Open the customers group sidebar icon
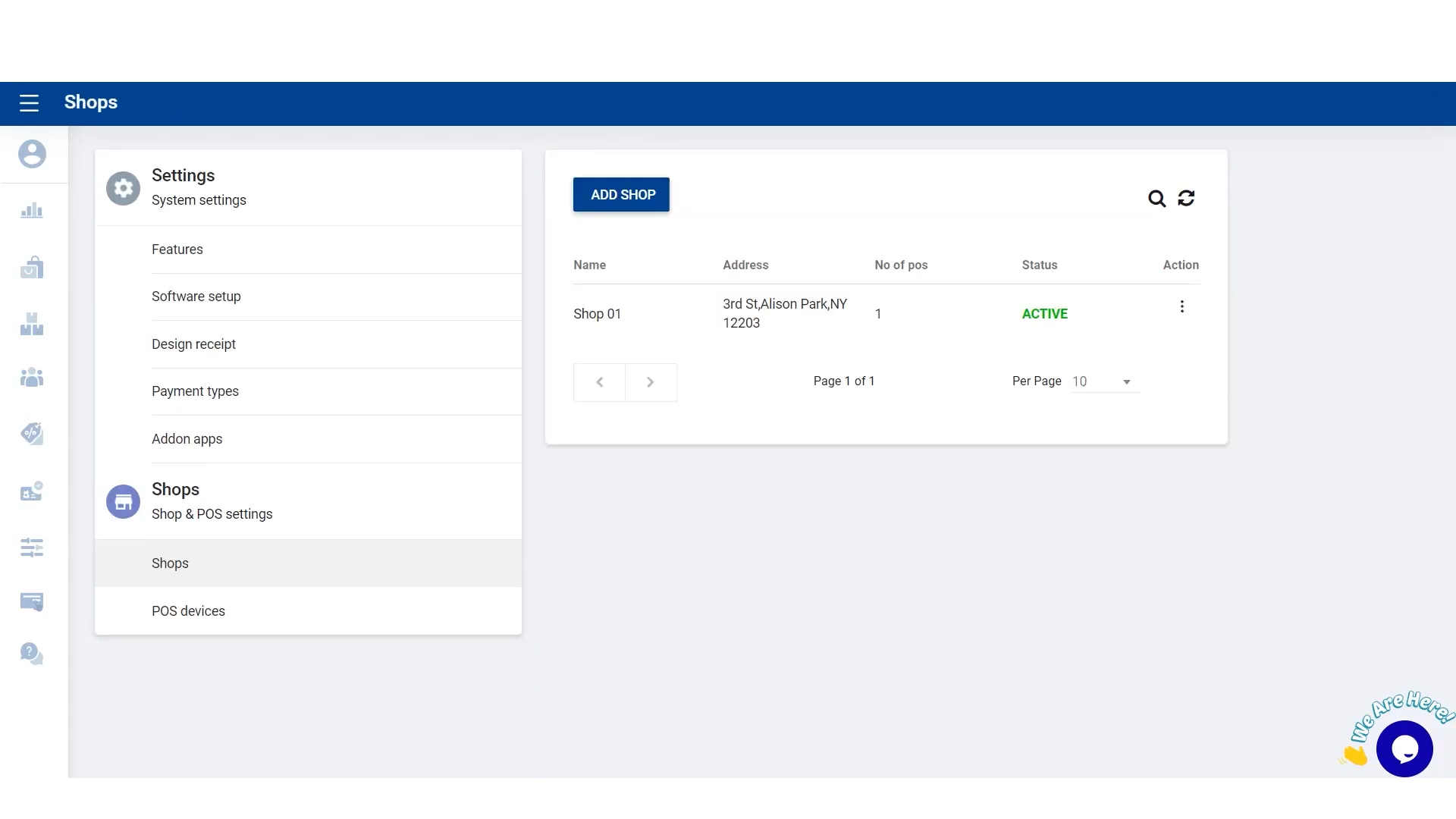The height and width of the screenshot is (819, 1456). coord(32,377)
